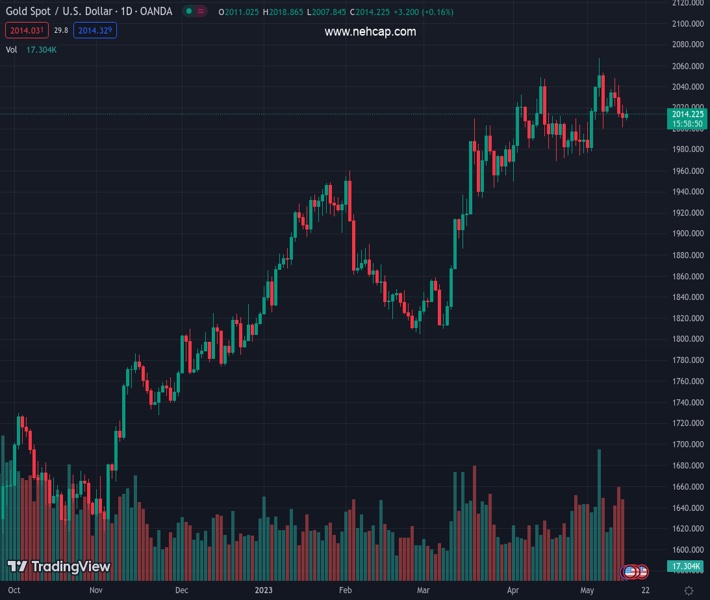Screen dimensions: 710x600
Task: Click the green 17.304K volume axis label
Action: coord(688,566)
